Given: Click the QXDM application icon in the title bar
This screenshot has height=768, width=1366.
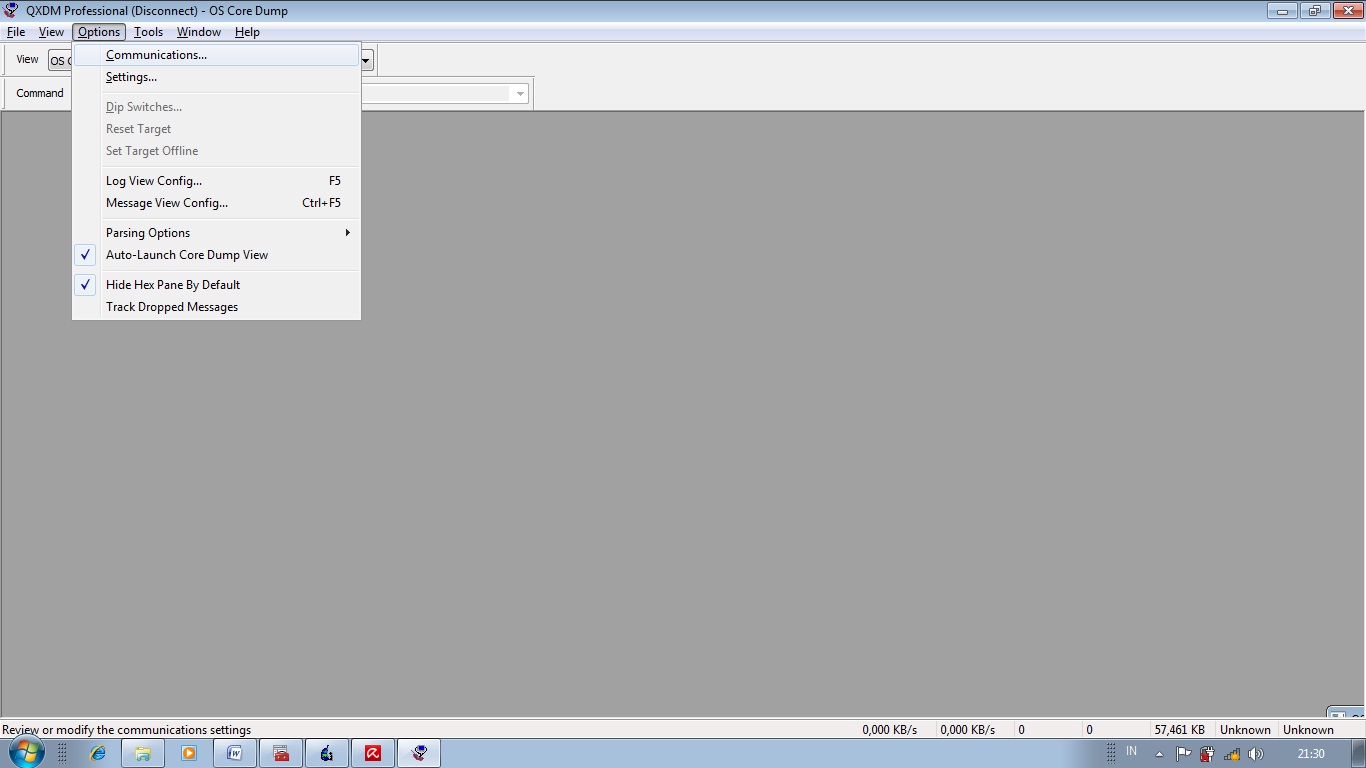Looking at the screenshot, I should (10, 10).
